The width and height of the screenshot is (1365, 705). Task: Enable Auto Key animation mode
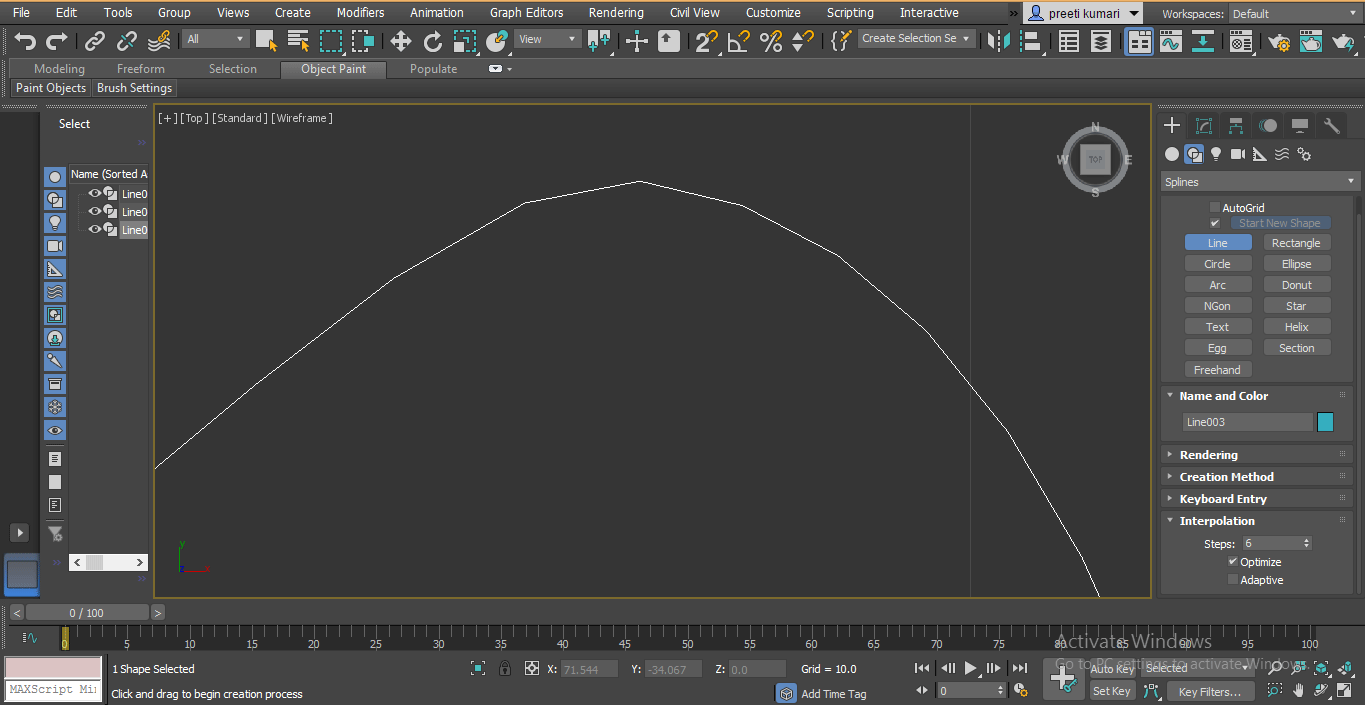[1111, 669]
